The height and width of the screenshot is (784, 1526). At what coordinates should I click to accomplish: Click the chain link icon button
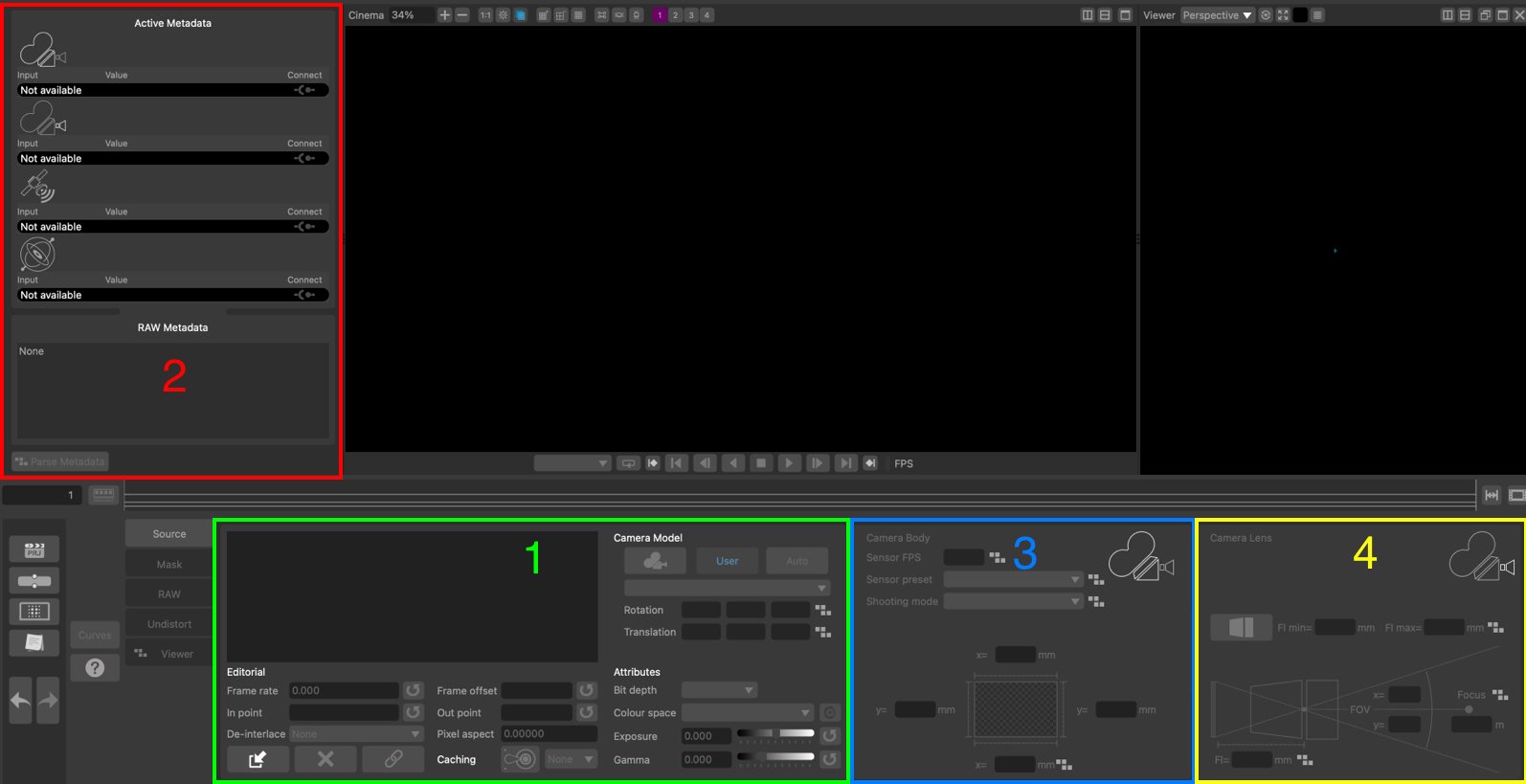click(393, 759)
